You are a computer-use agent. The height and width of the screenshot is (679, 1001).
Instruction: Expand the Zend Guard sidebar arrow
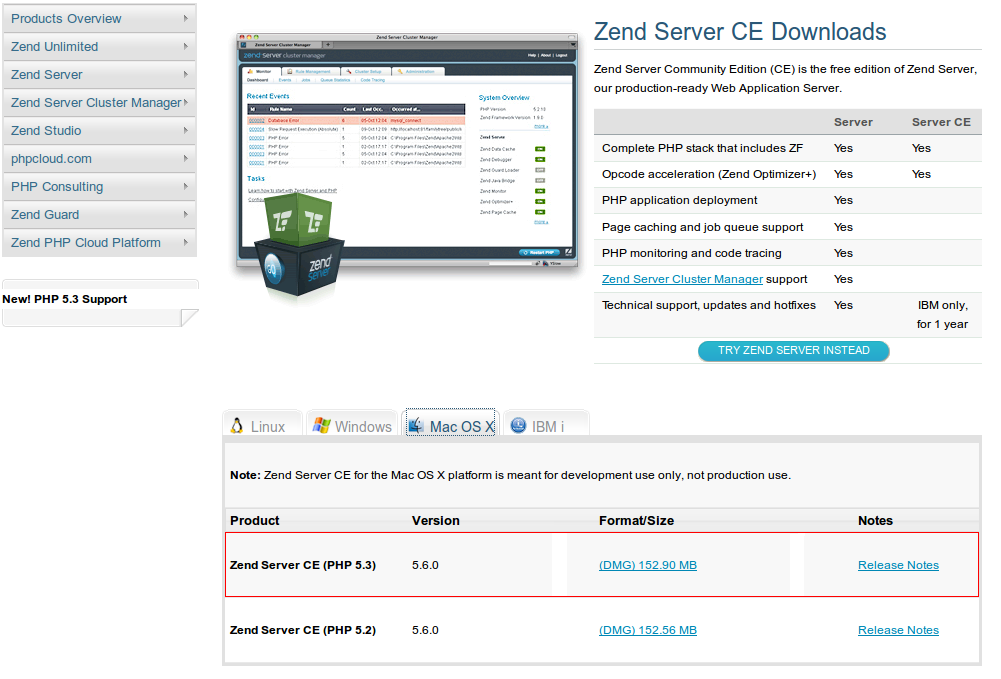pyautogui.click(x=188, y=214)
